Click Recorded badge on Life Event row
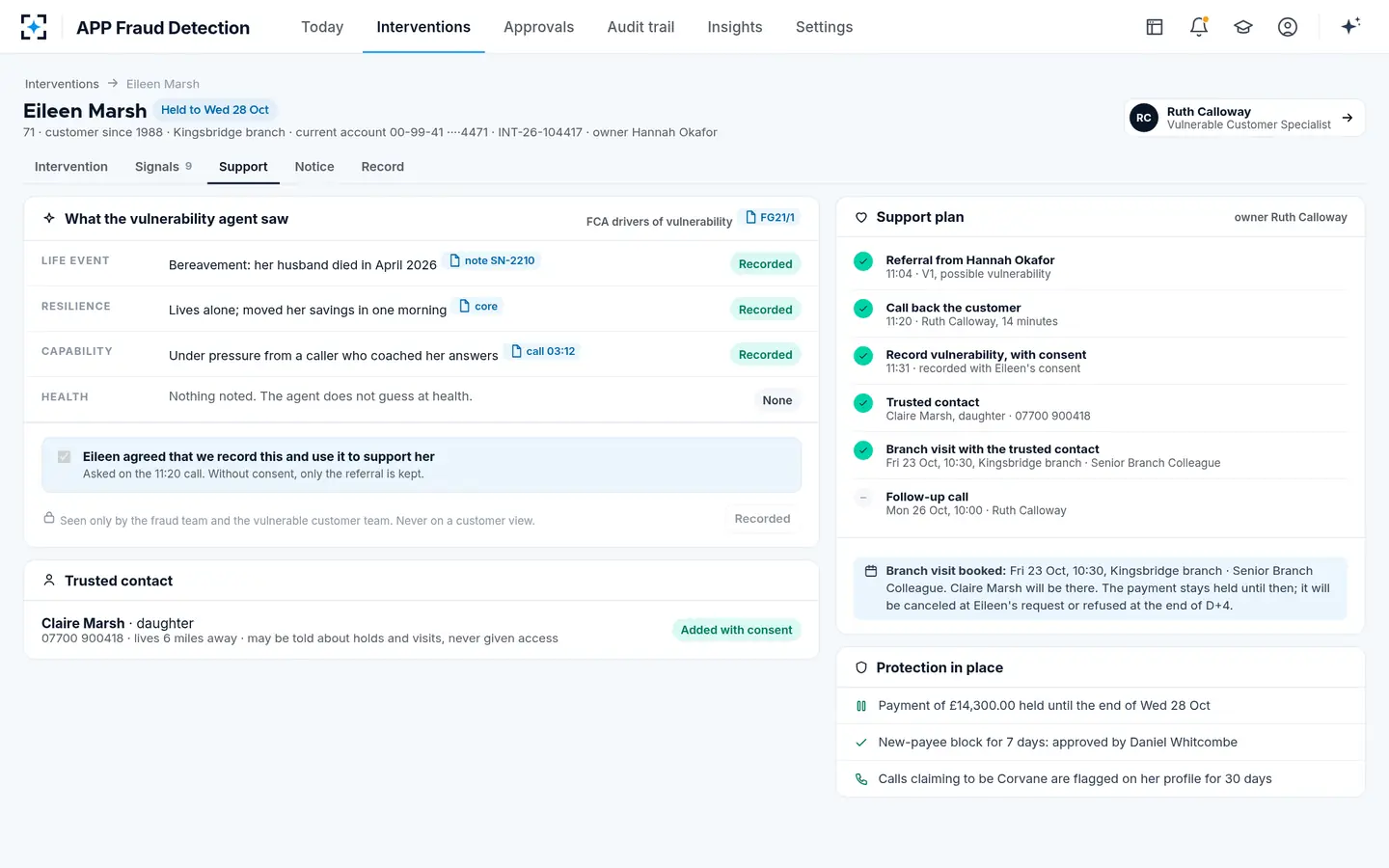The height and width of the screenshot is (868, 1389). tap(766, 264)
